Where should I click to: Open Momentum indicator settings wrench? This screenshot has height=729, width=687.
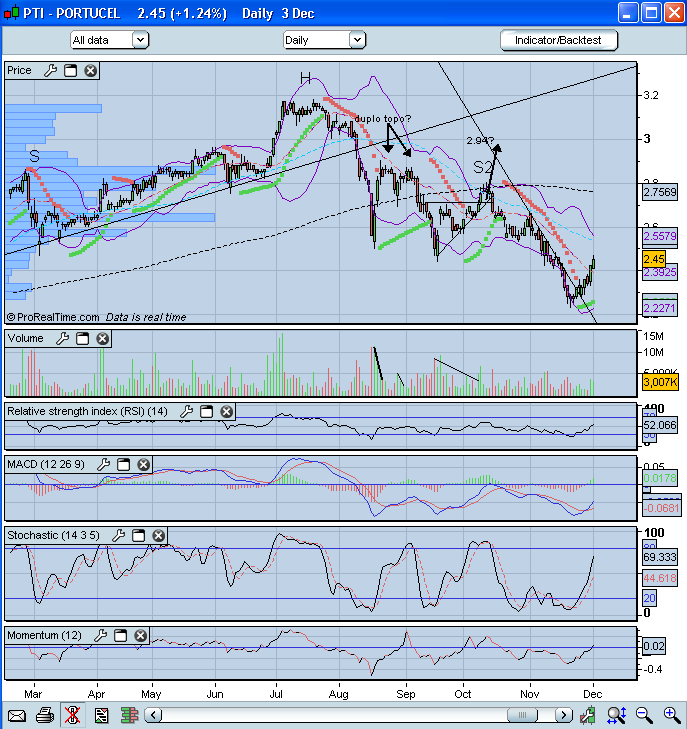point(100,636)
